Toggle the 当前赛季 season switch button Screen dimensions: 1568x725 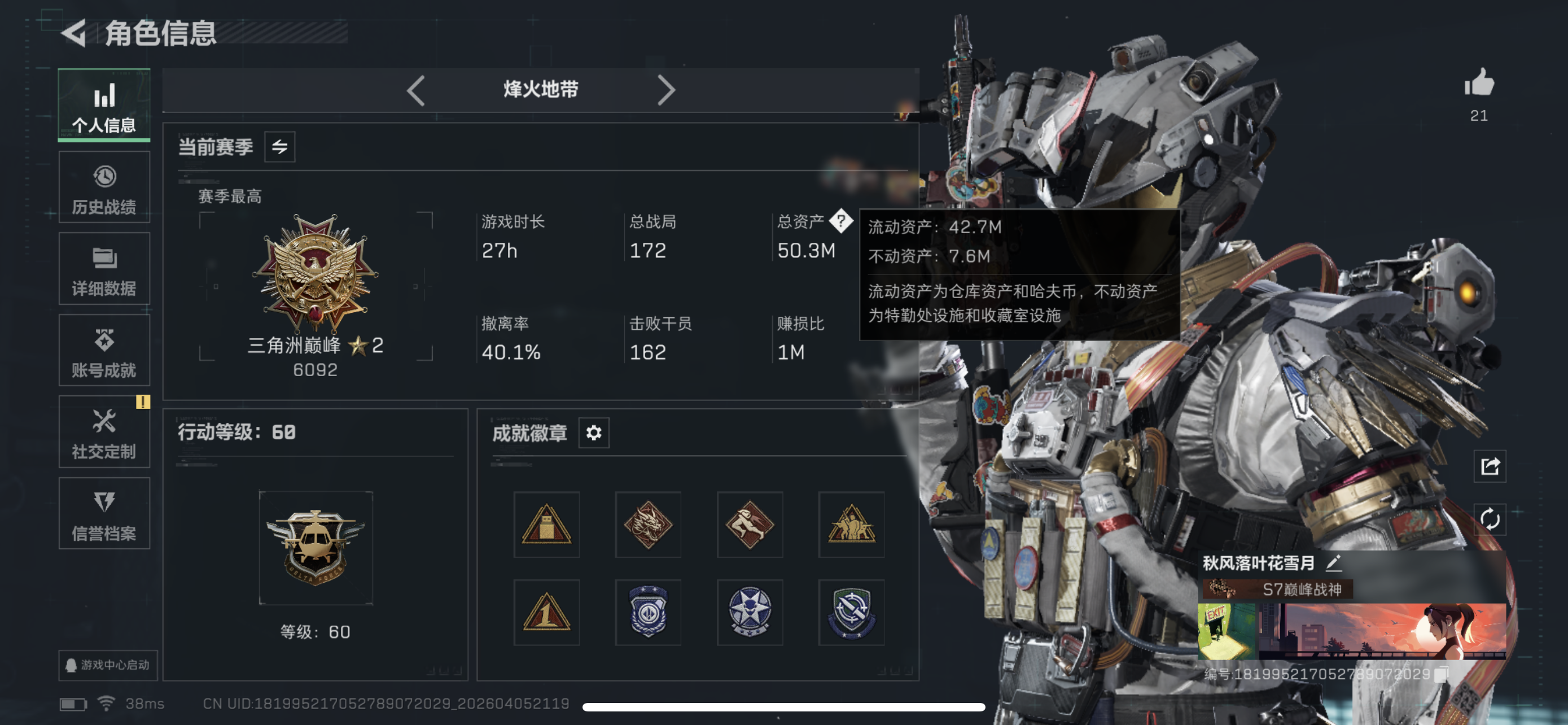point(279,147)
